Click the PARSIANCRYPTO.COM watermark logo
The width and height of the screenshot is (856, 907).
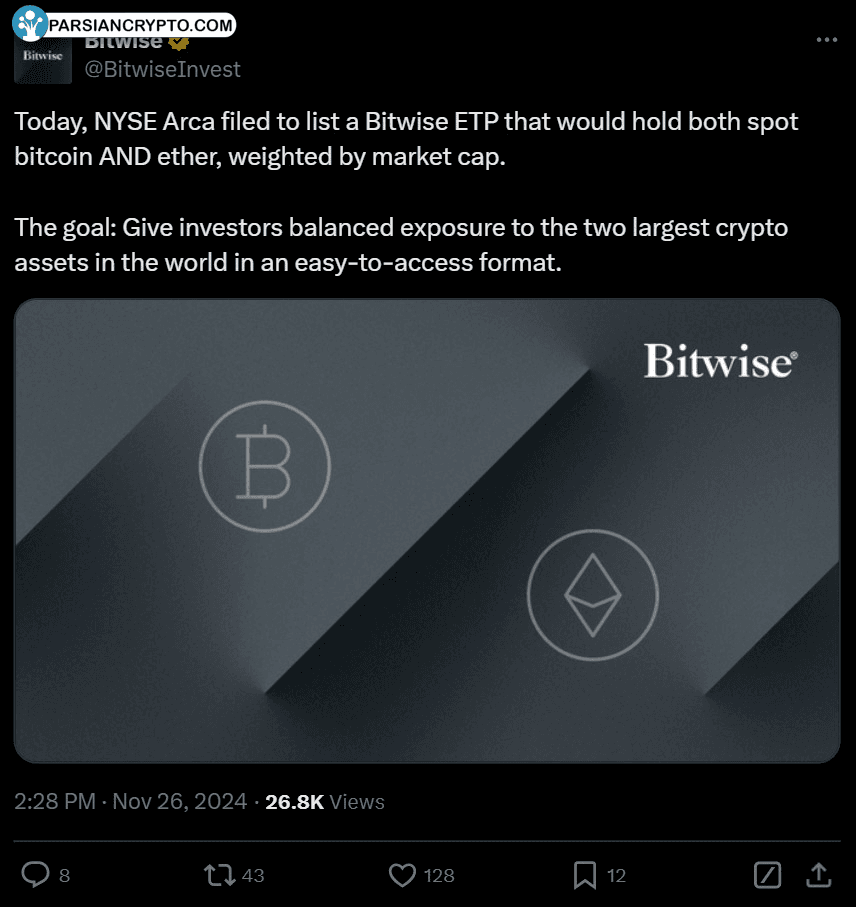124,24
